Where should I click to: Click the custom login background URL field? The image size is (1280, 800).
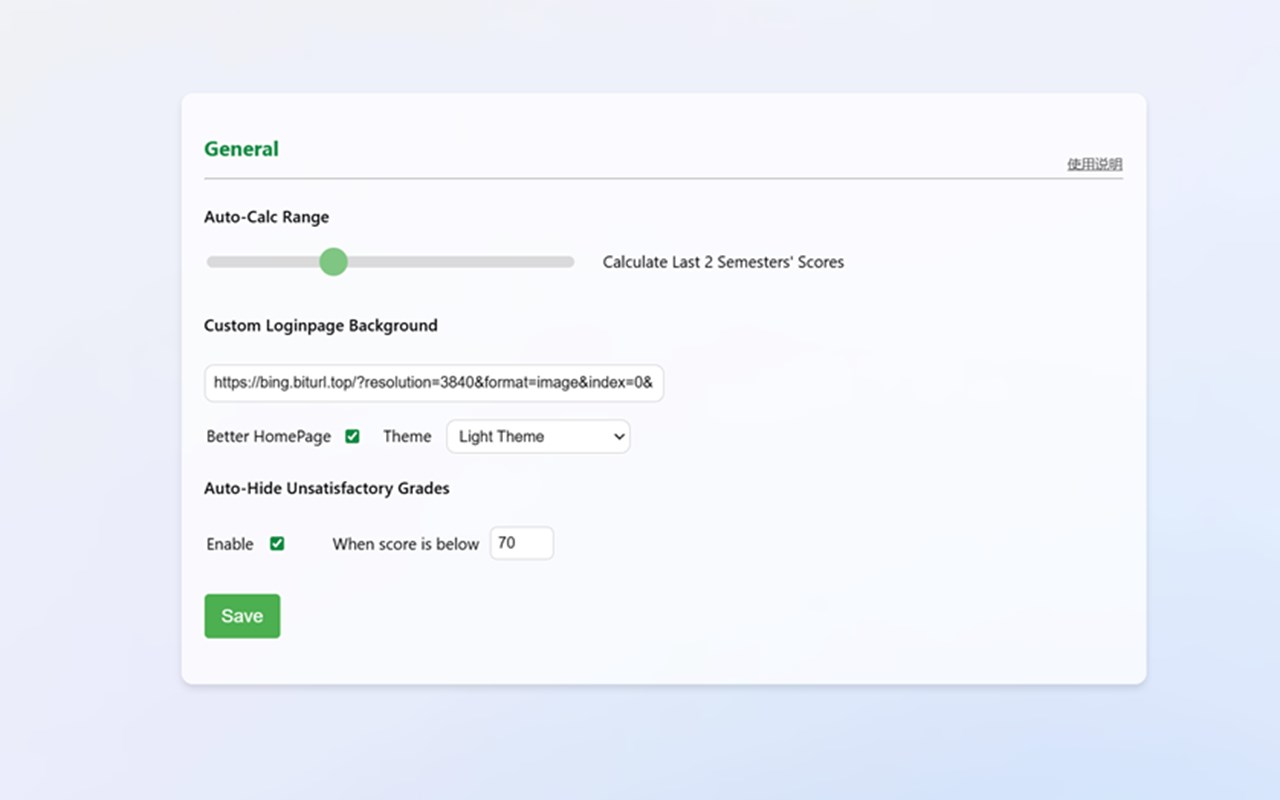coord(434,383)
